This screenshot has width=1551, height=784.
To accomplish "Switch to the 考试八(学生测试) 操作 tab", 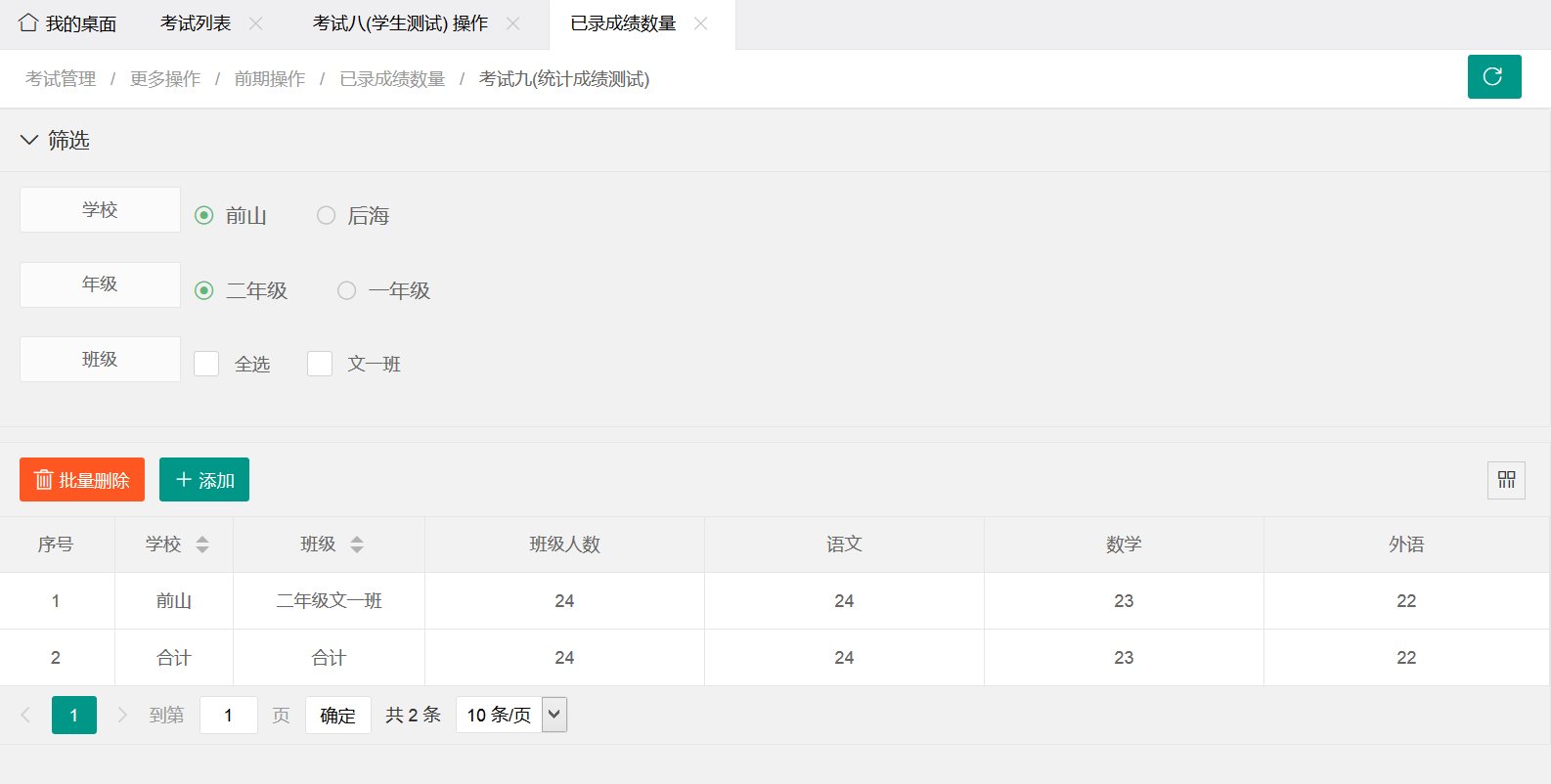I will (400, 23).
